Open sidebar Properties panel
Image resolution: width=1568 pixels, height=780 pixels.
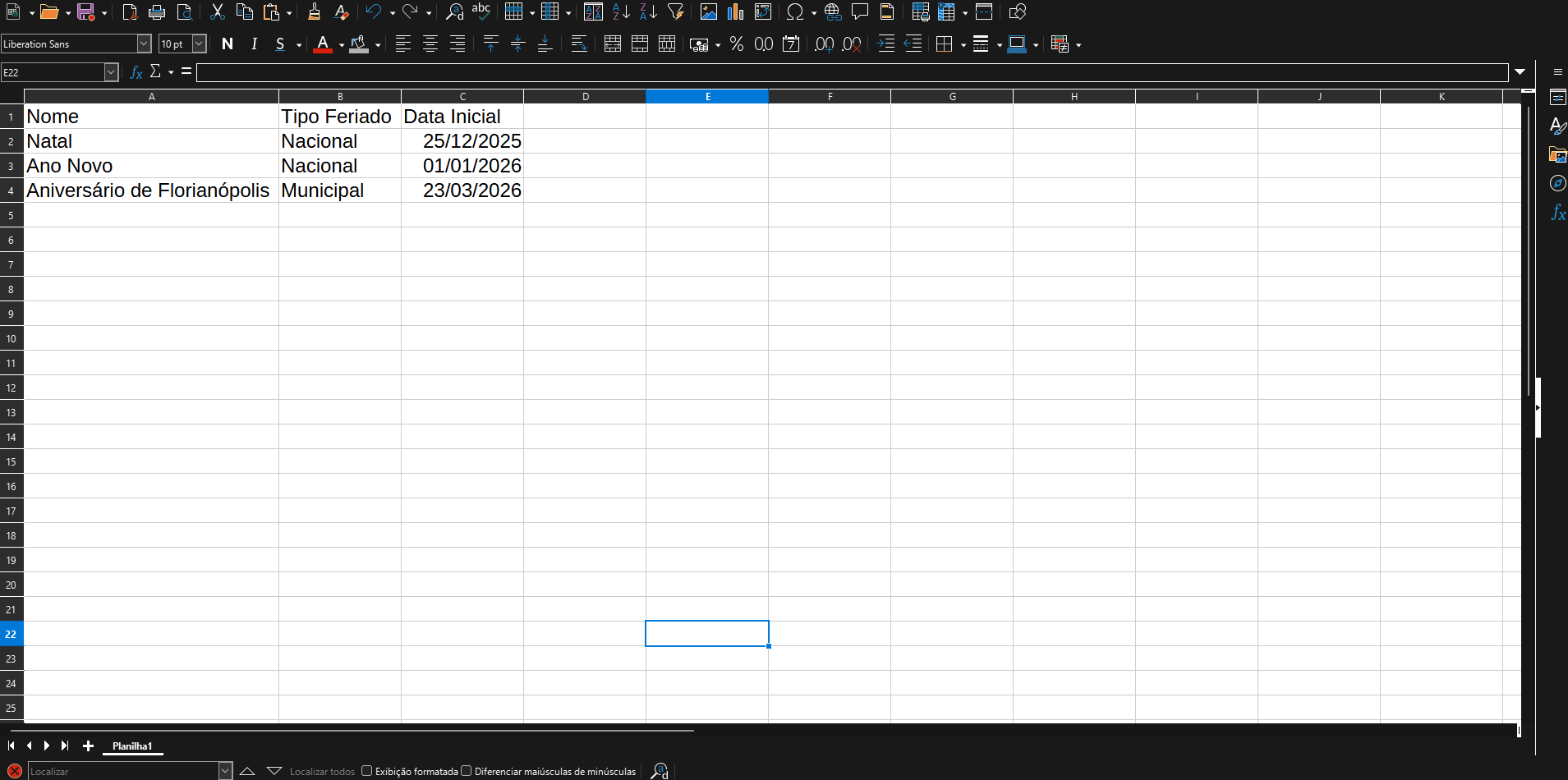point(1557,98)
